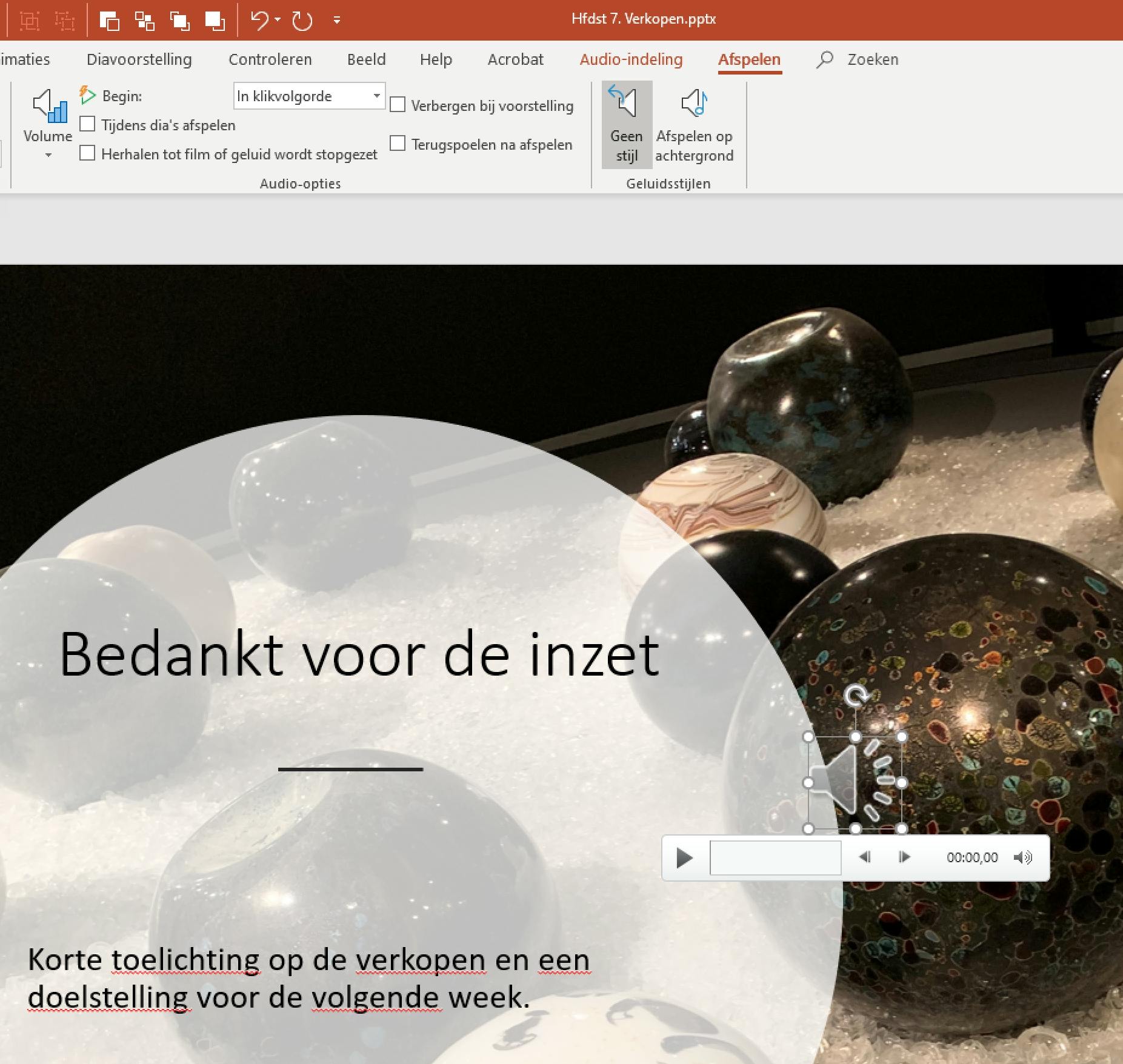The width and height of the screenshot is (1123, 1064).
Task: Toggle 'Terugspoelen na afspelen' checkbox
Action: tap(398, 144)
